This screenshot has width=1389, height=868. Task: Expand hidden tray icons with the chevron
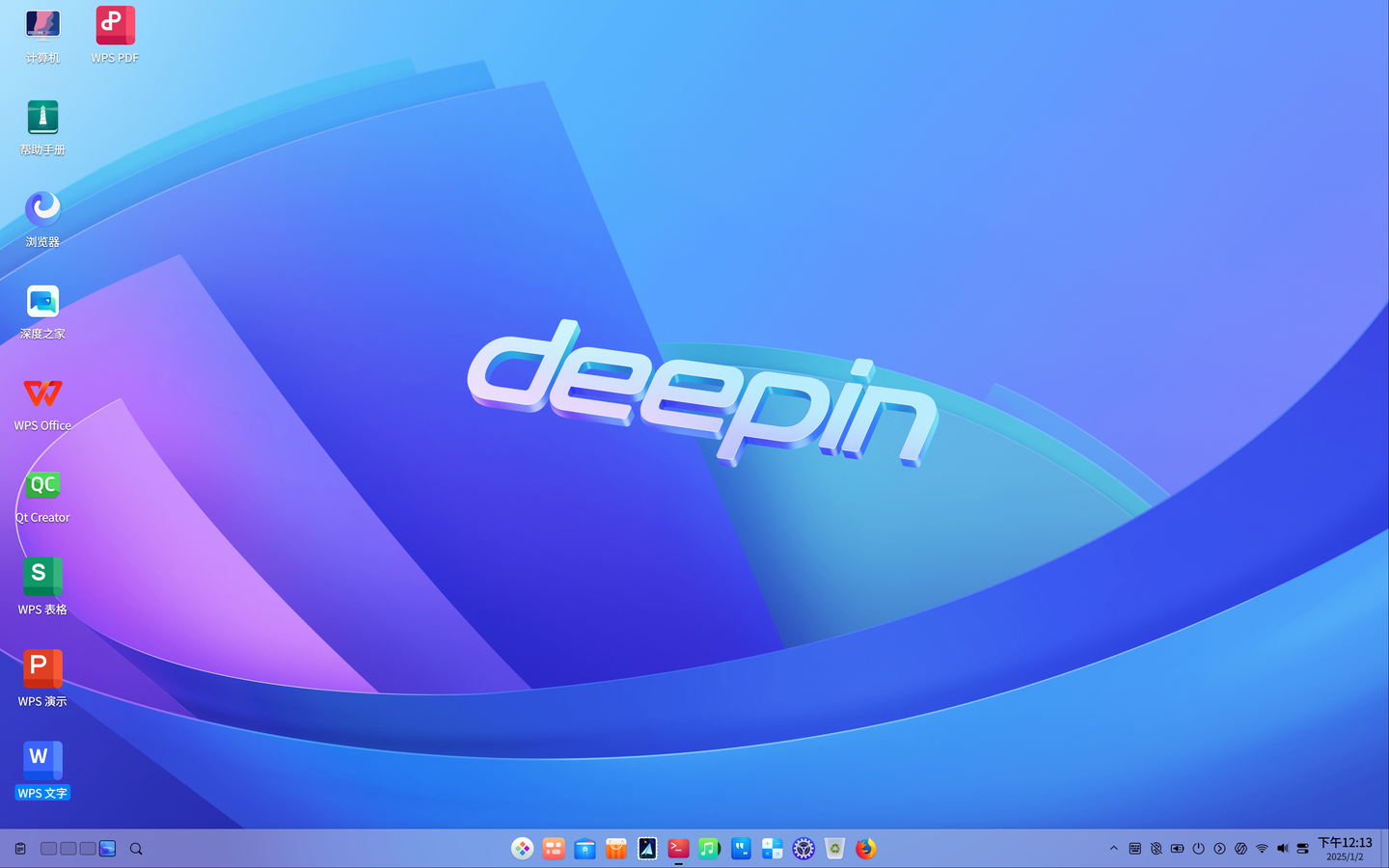point(1114,849)
